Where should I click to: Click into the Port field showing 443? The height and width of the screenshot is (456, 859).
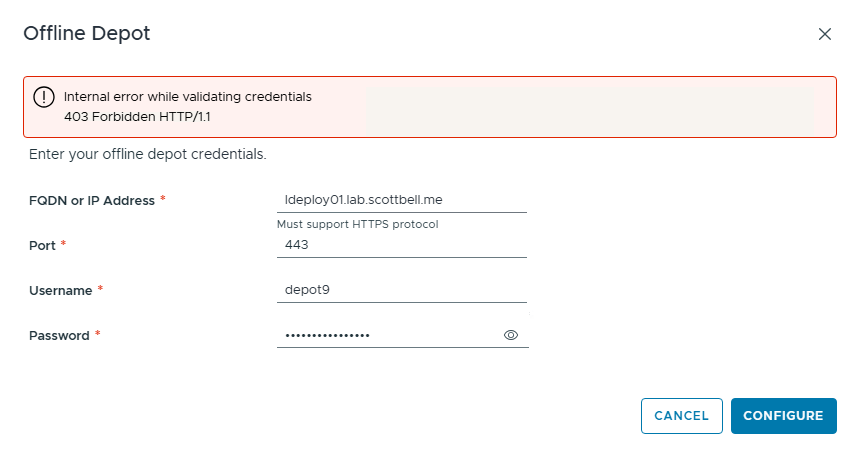click(x=401, y=245)
